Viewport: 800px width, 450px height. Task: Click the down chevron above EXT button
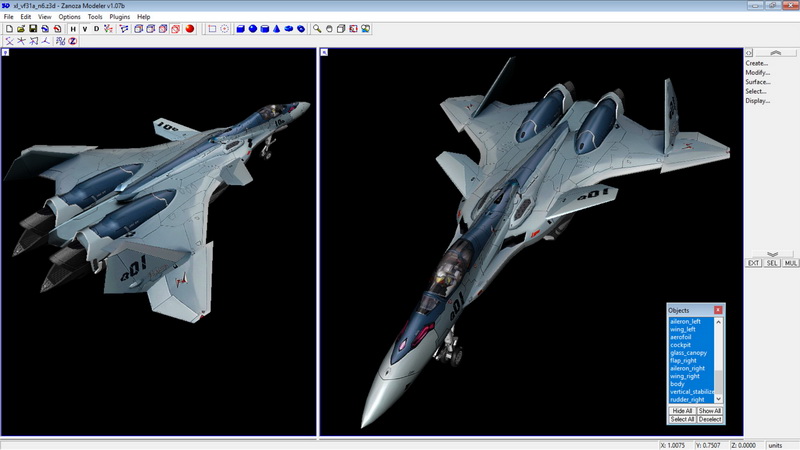772,254
